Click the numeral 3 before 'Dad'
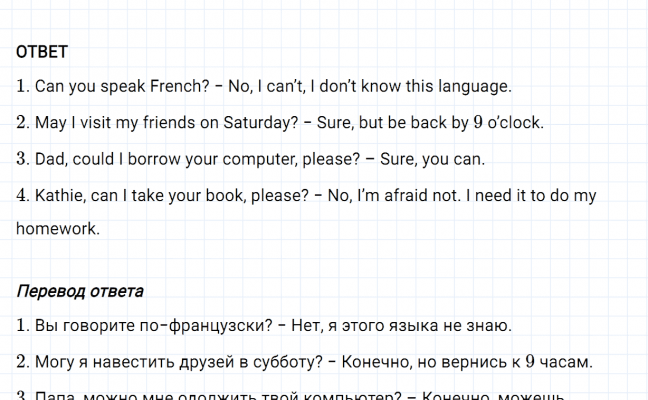Image resolution: width=648 pixels, height=400 pixels. pos(22,160)
